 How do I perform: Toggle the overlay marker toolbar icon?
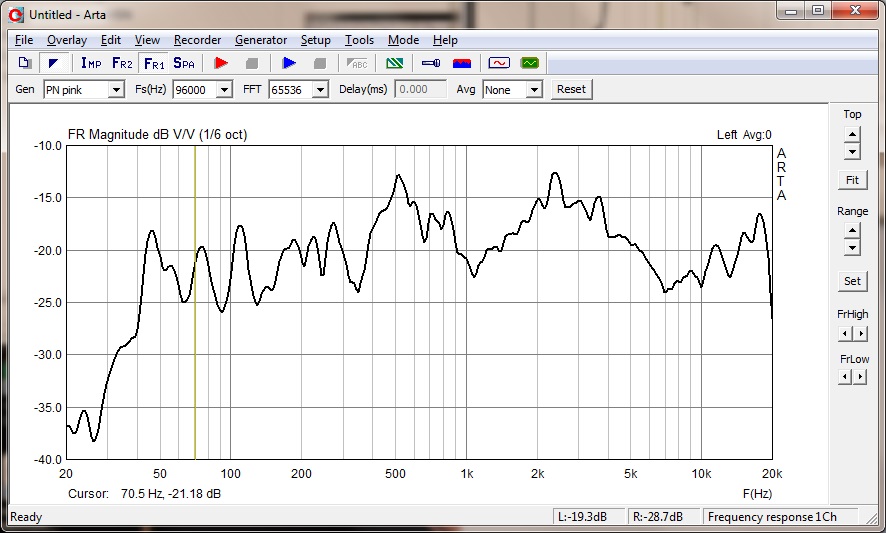[x=54, y=63]
